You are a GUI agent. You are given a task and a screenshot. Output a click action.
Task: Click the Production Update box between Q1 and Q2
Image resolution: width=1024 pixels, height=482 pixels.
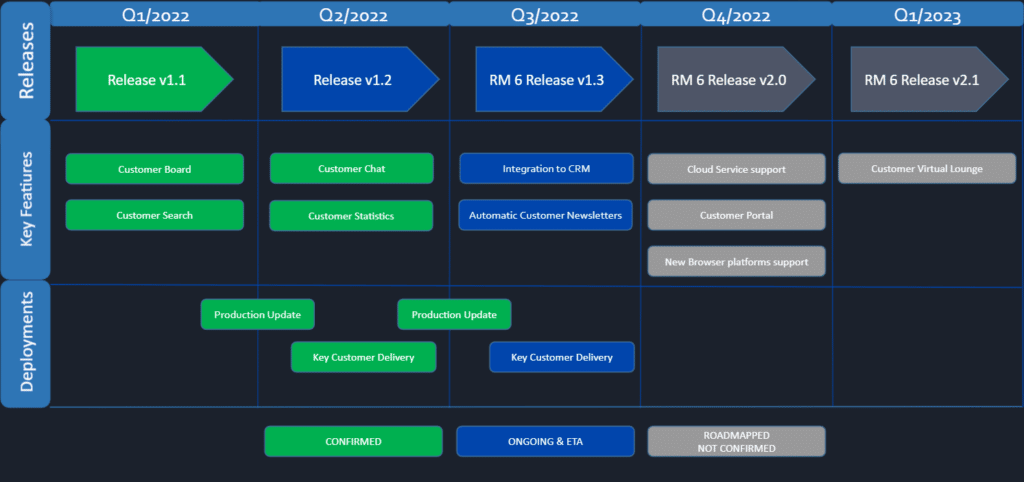pyautogui.click(x=258, y=314)
